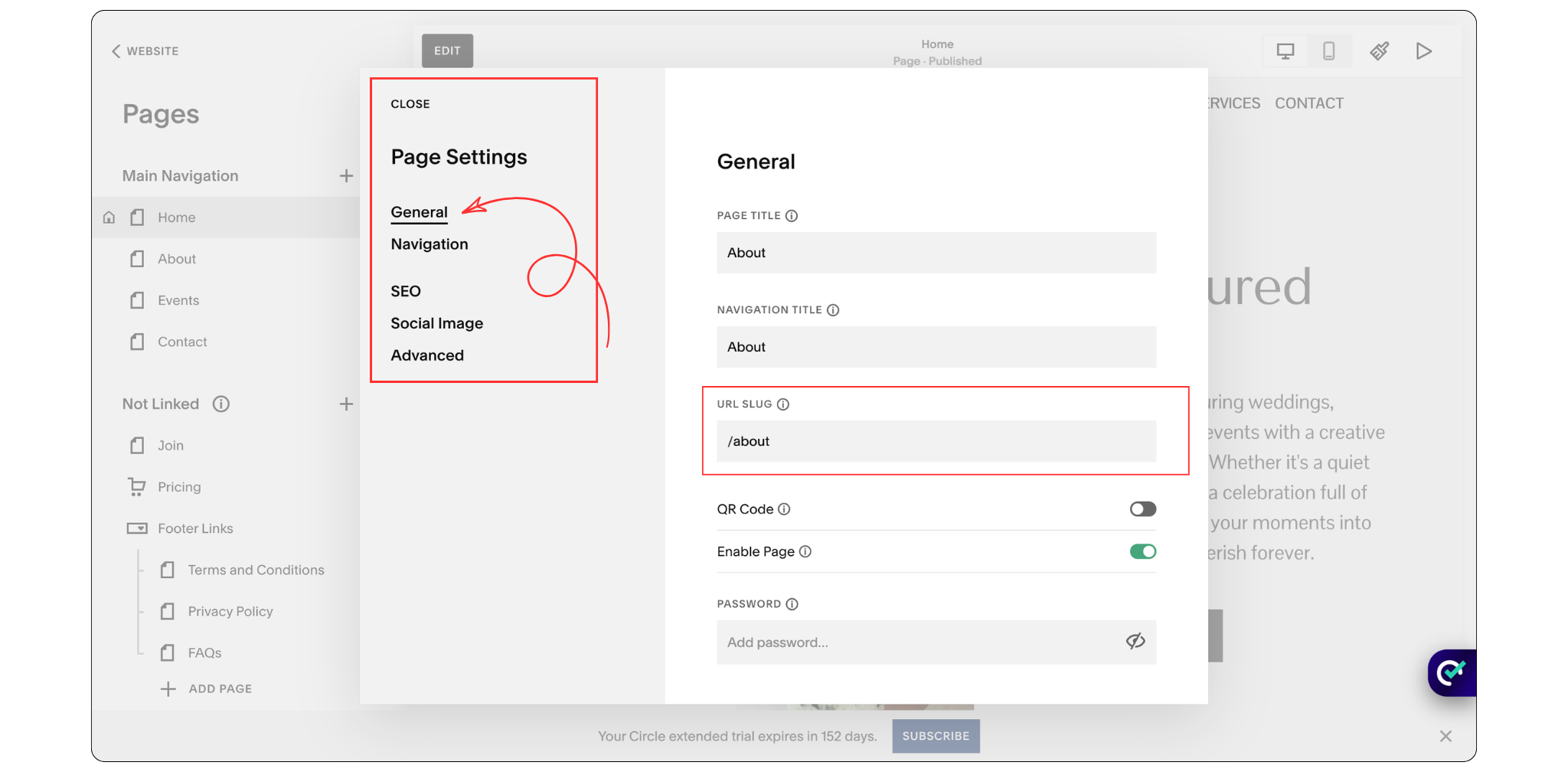Select the General settings tab

pyautogui.click(x=419, y=212)
